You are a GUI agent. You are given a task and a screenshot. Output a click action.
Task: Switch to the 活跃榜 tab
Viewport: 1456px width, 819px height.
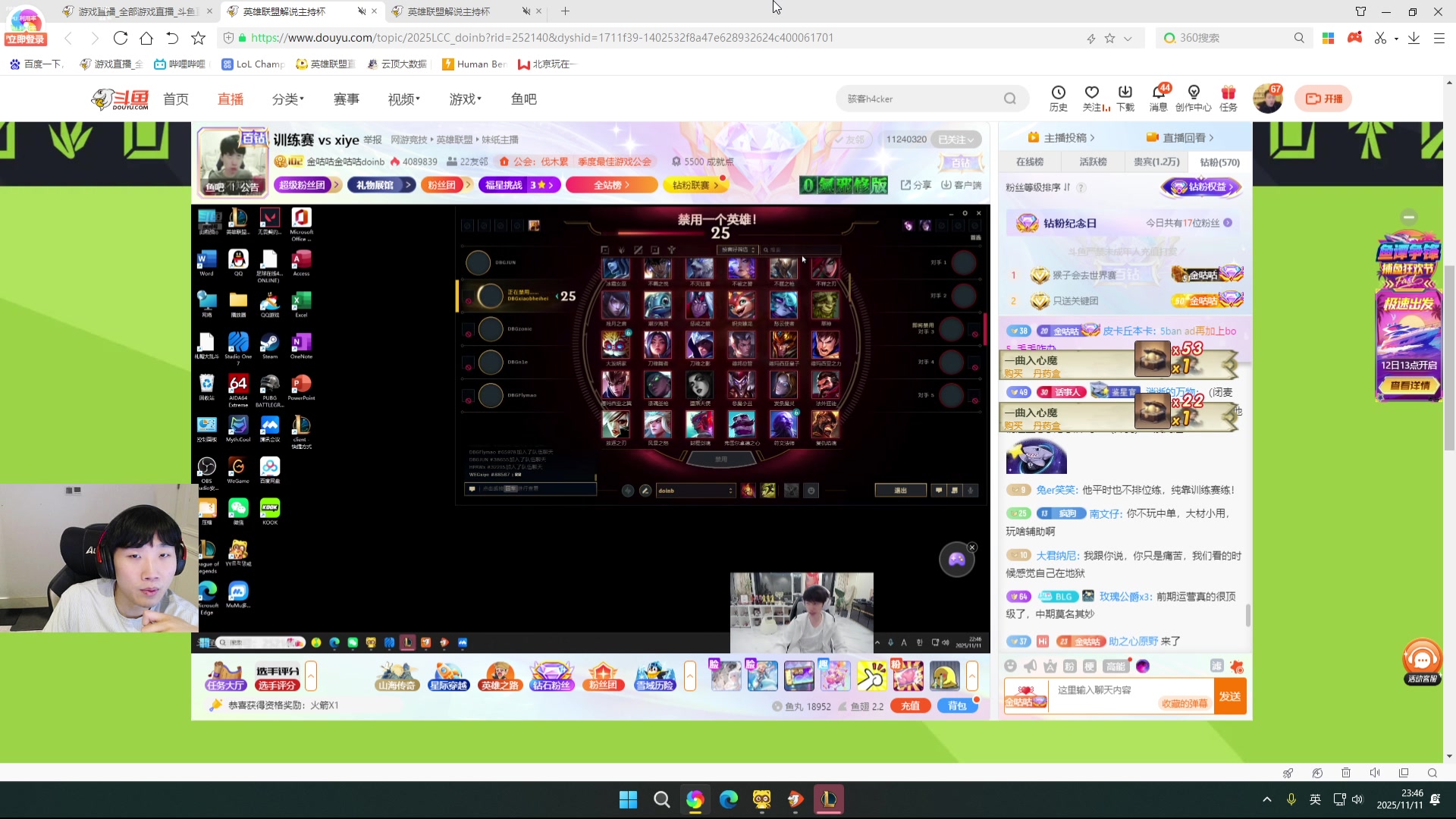[1093, 162]
